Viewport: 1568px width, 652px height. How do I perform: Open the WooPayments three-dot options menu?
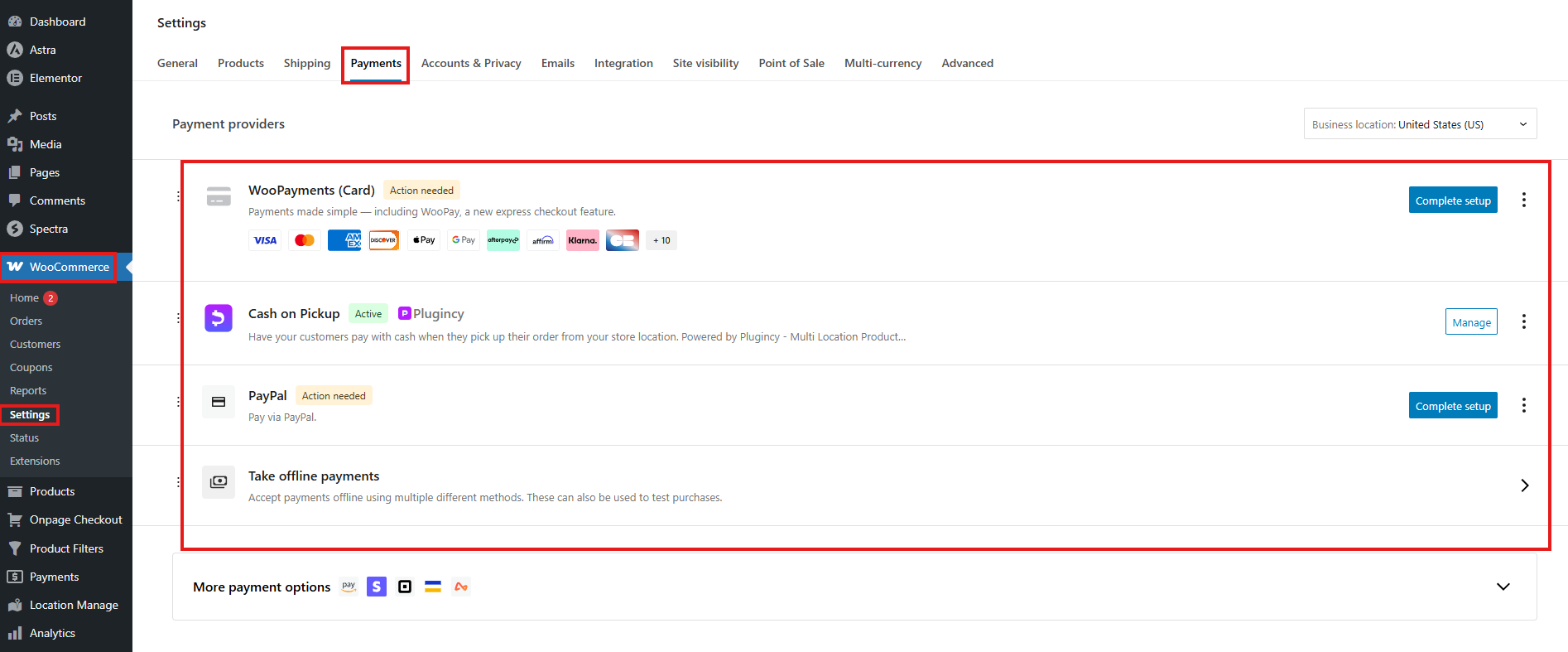[x=1523, y=200]
